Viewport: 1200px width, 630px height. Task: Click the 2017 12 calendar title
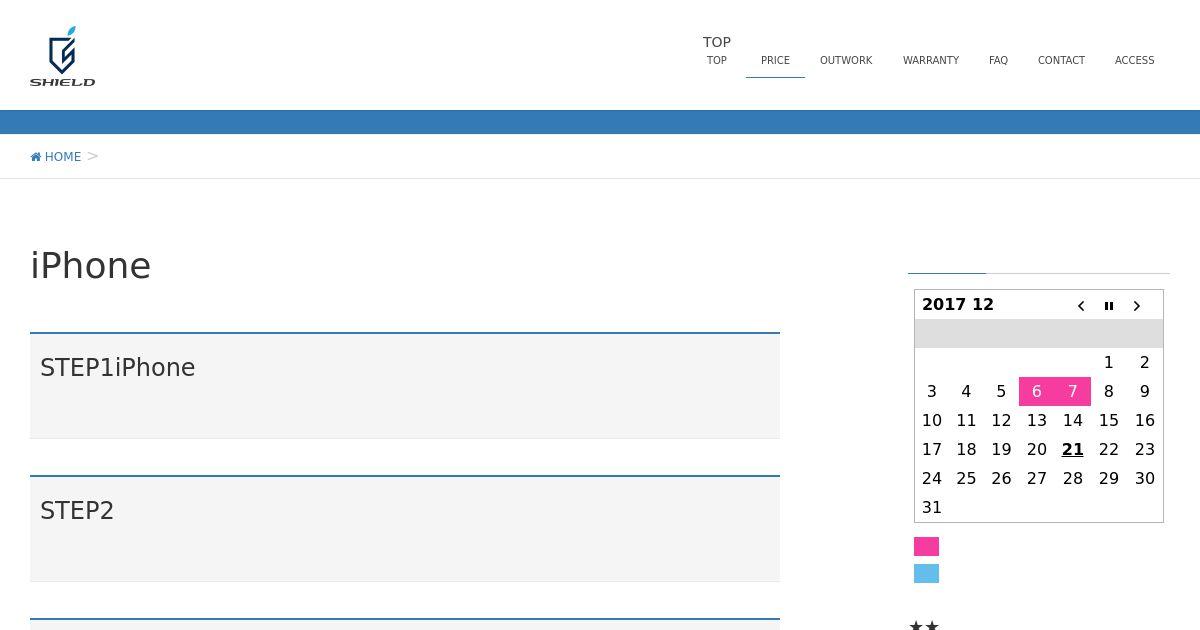coord(958,305)
